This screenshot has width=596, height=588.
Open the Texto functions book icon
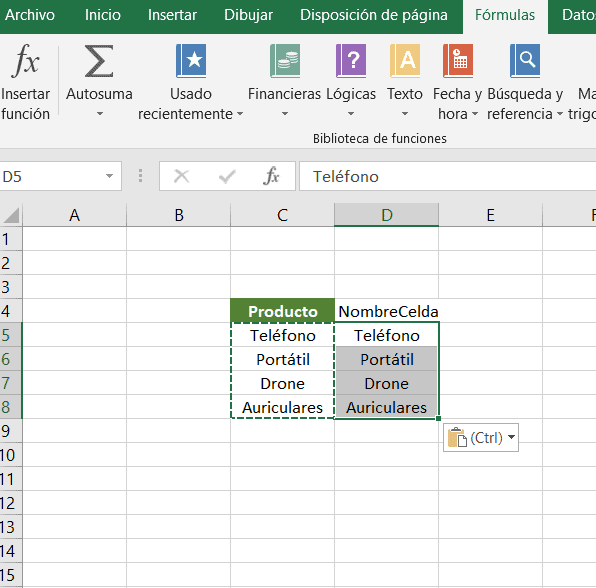(405, 61)
